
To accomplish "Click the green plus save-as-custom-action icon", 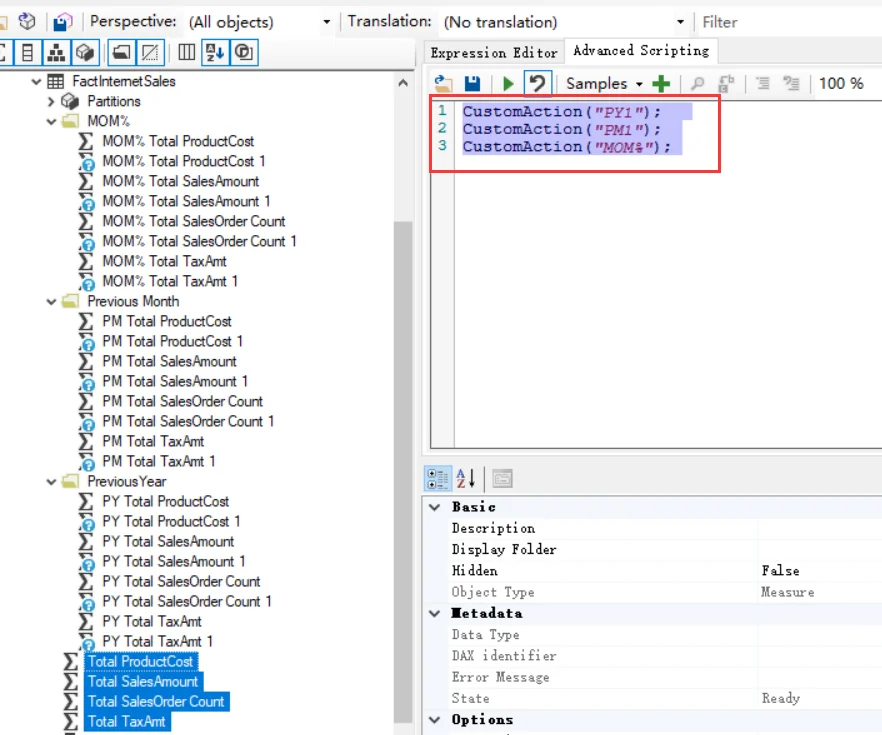I will click(x=662, y=84).
